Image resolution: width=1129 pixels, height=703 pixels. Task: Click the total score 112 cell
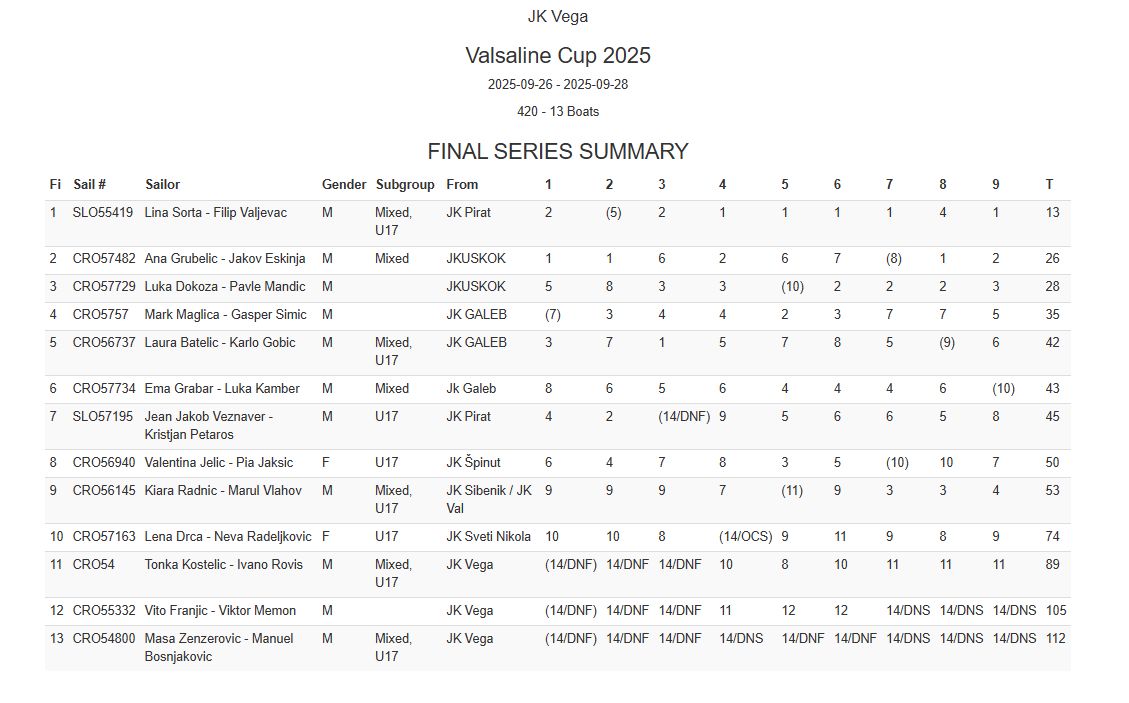tap(1055, 638)
